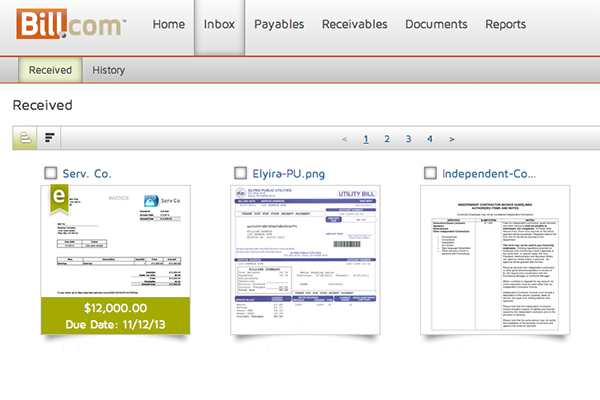Check the Elyira-PU.png checkbox
The width and height of the screenshot is (600, 400).
pos(240,173)
